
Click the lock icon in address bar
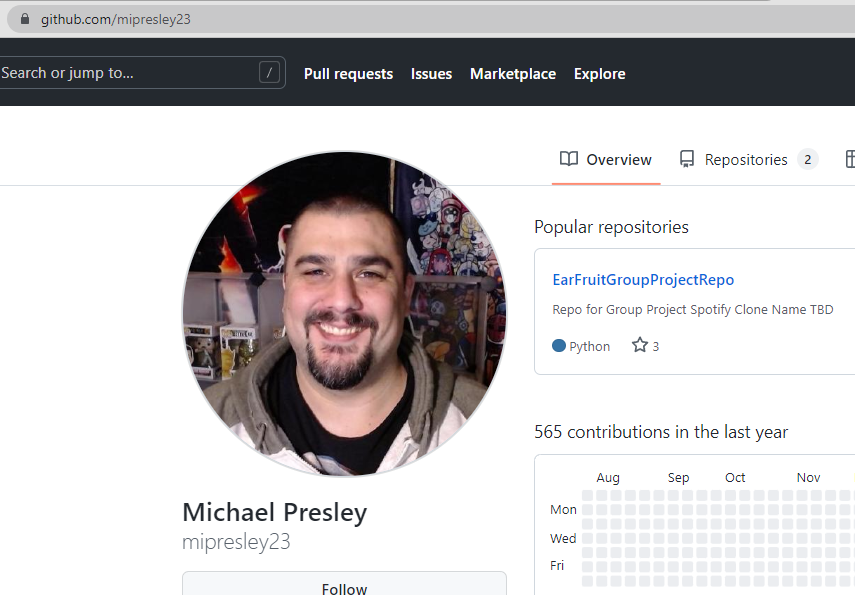[x=25, y=19]
